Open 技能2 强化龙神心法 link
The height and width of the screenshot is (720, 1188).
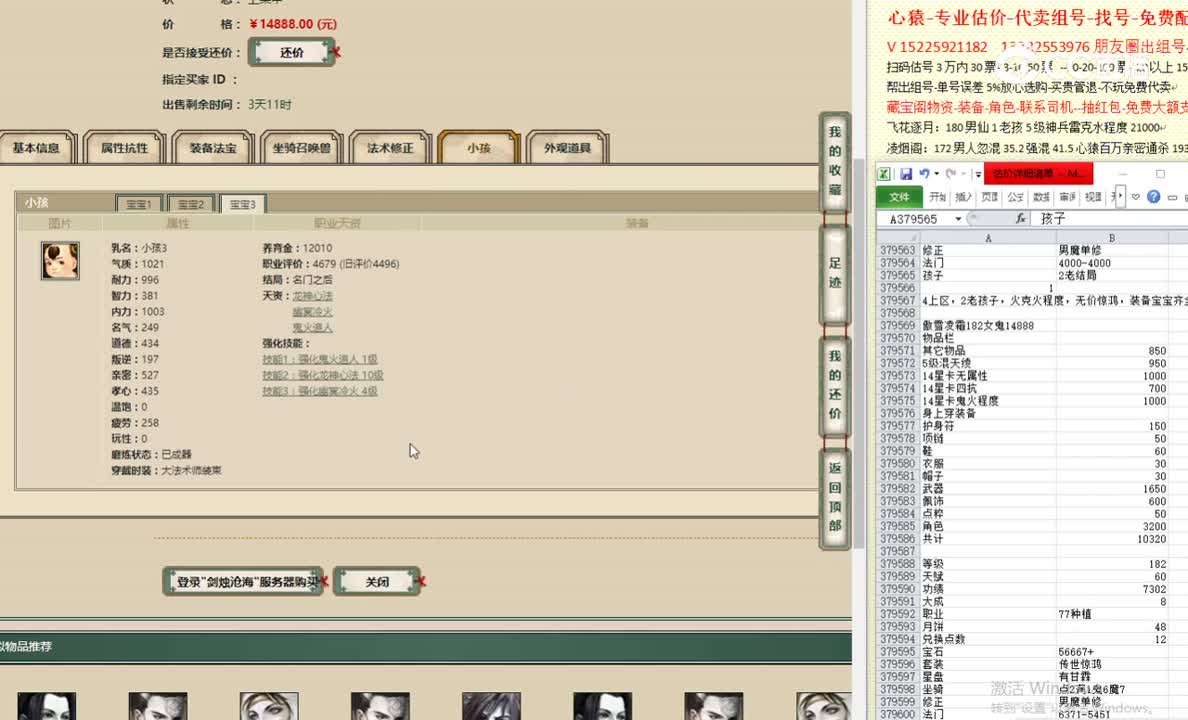(x=323, y=375)
